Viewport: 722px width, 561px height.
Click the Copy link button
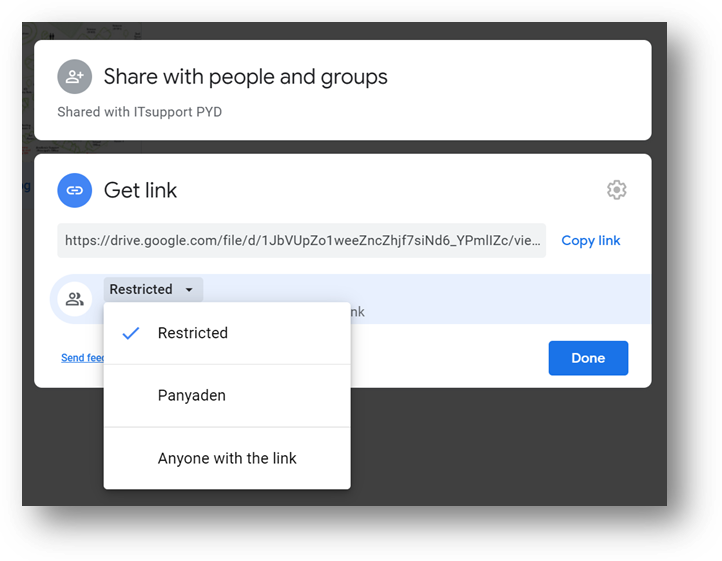tap(591, 240)
